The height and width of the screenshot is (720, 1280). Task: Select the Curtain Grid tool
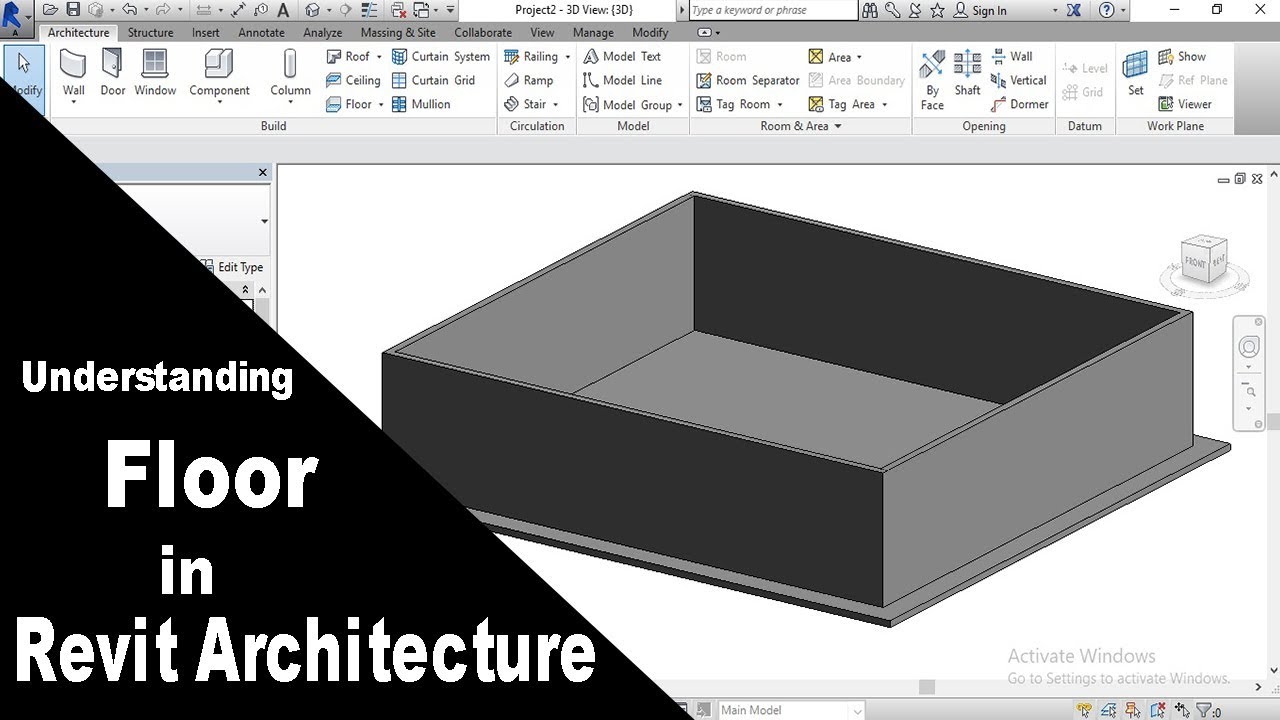pyautogui.click(x=433, y=80)
